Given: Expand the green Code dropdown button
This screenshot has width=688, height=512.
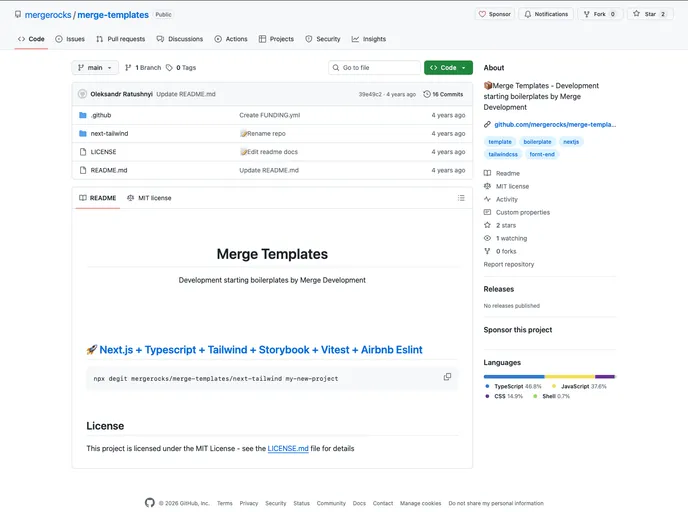Looking at the screenshot, I should (x=448, y=68).
